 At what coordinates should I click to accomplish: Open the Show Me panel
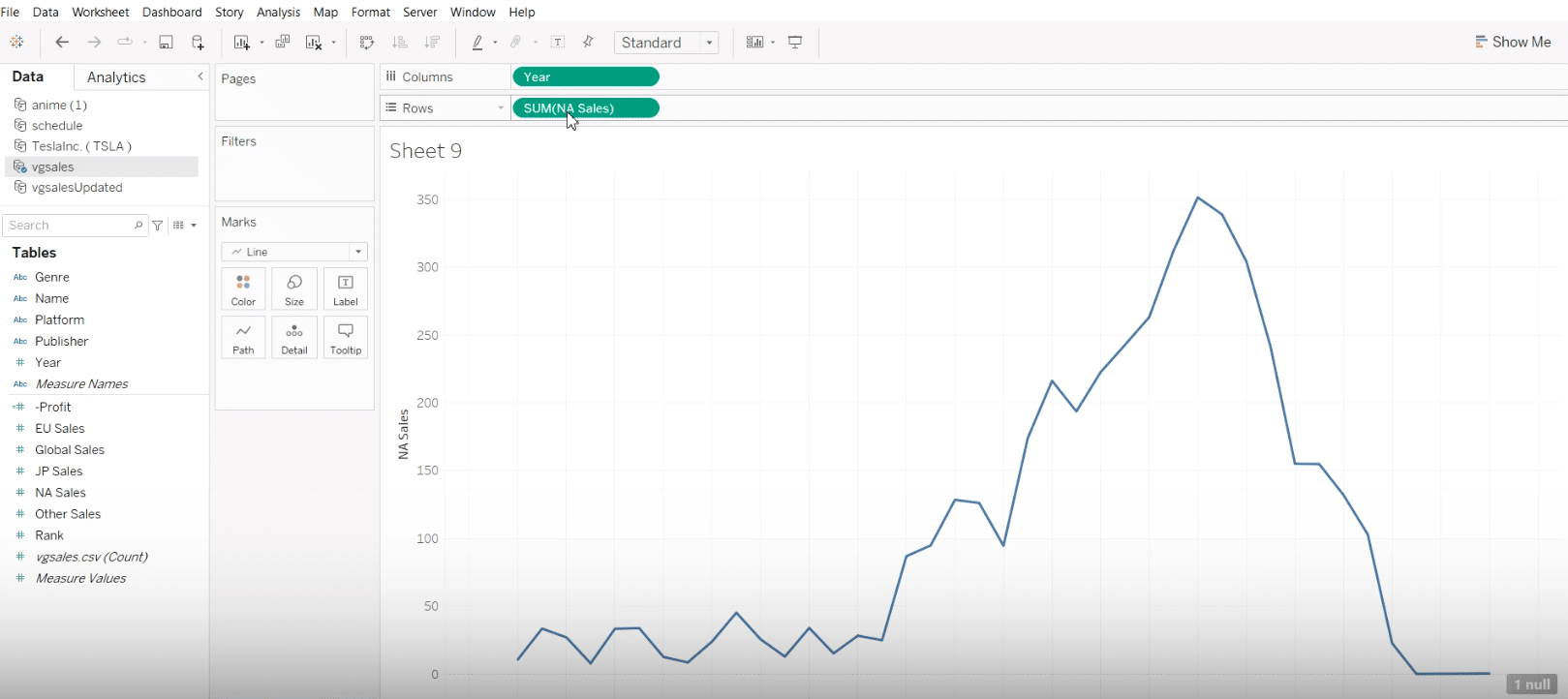[x=1513, y=43]
